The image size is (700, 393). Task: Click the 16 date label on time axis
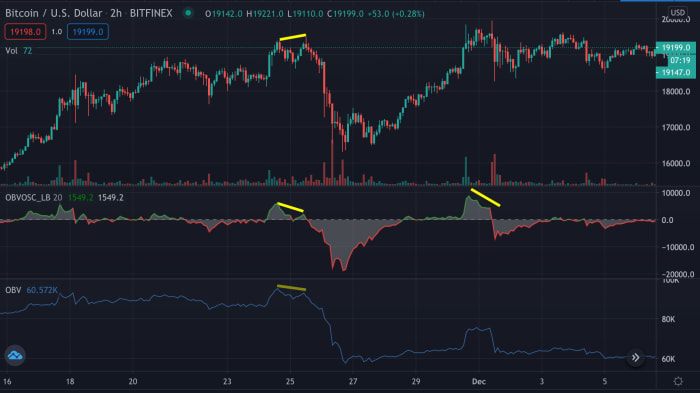[x=7, y=381]
